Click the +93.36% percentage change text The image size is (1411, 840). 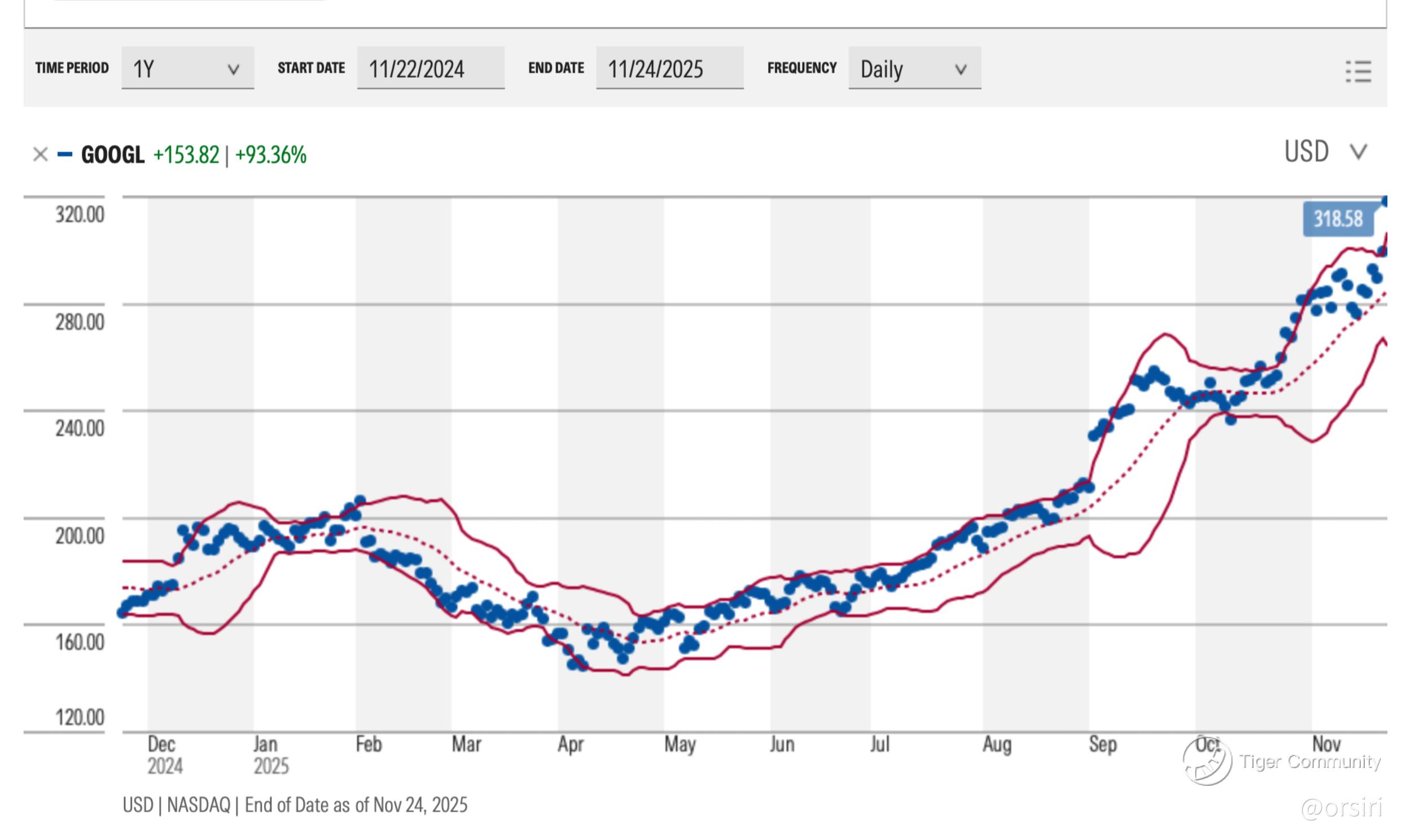pyautogui.click(x=271, y=155)
